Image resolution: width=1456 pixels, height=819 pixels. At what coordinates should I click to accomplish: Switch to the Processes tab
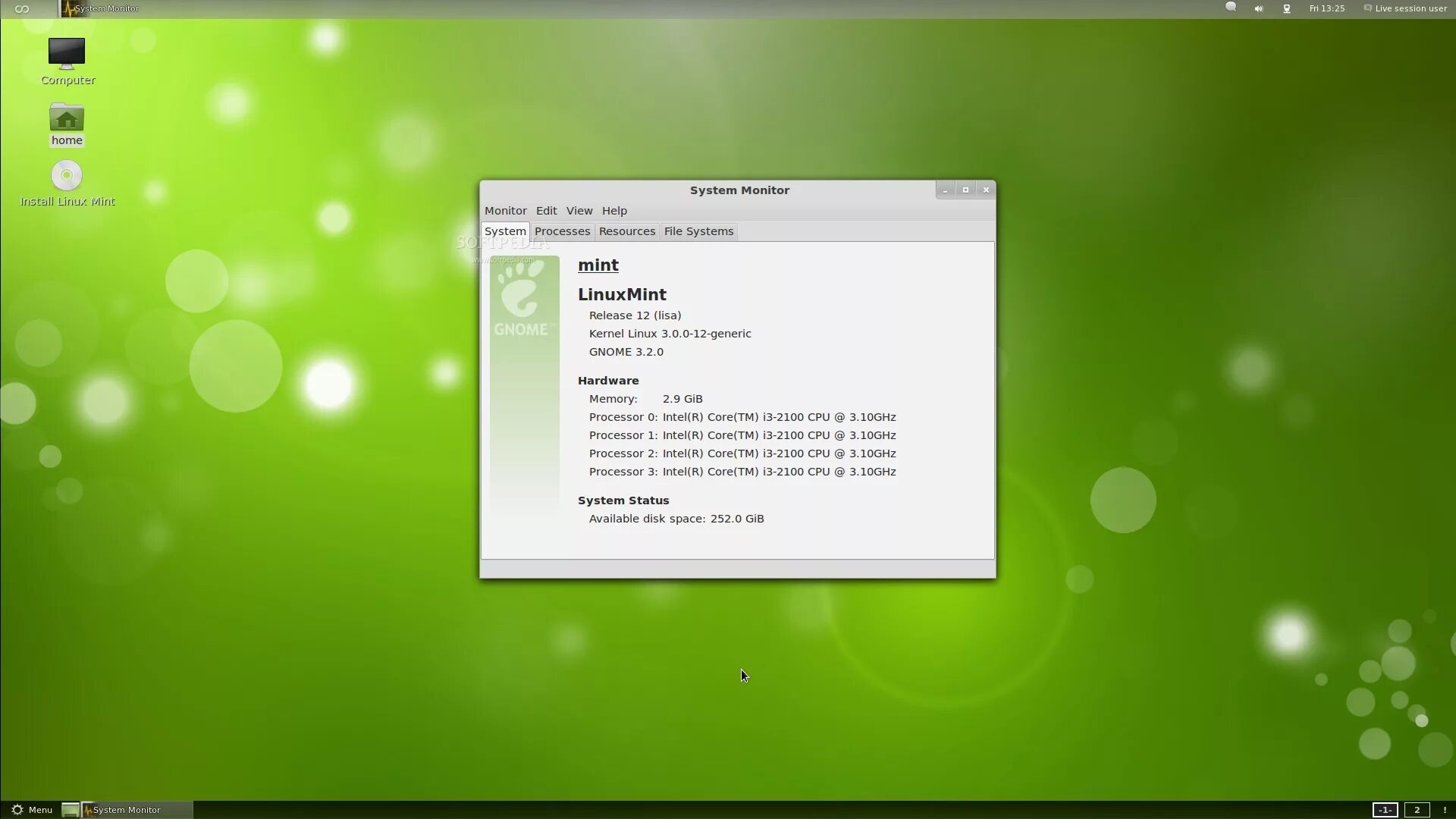pyautogui.click(x=562, y=231)
